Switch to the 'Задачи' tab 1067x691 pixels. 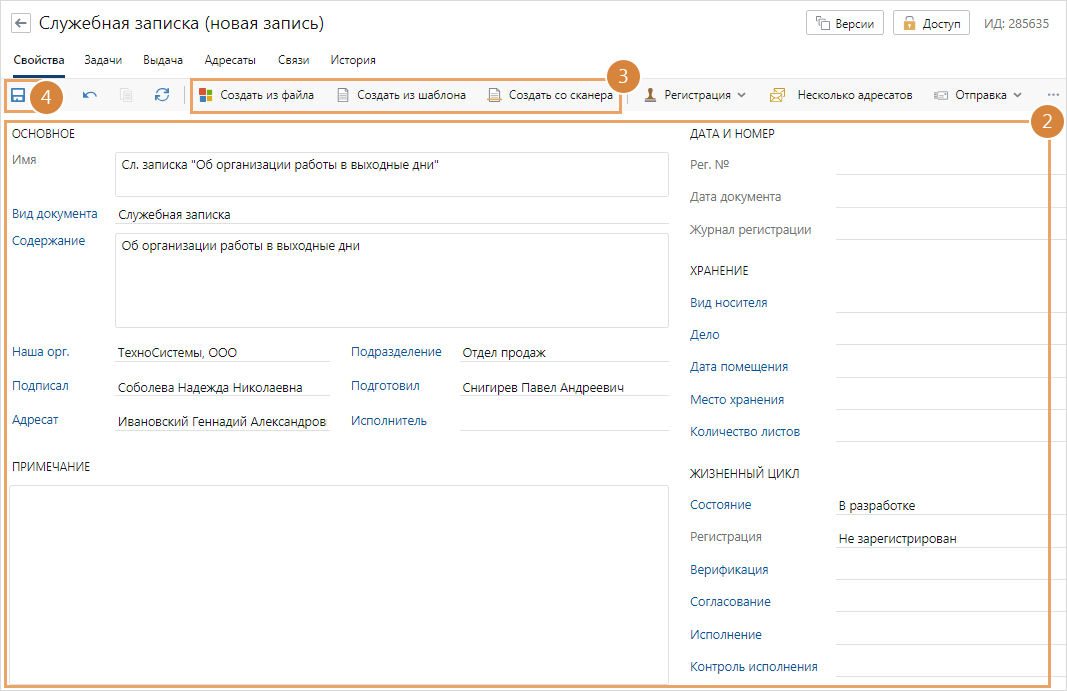[x=104, y=60]
